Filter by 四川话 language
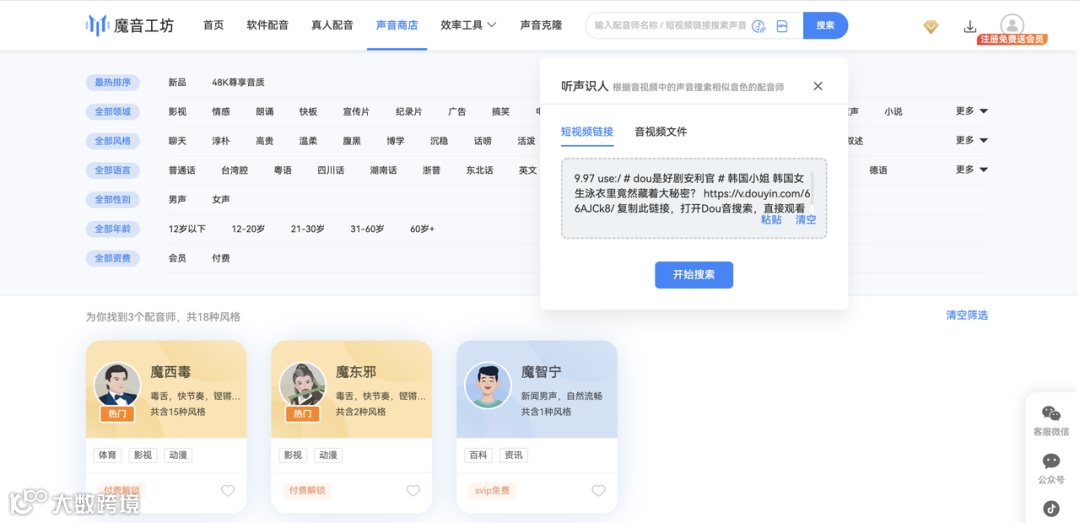 tap(331, 170)
